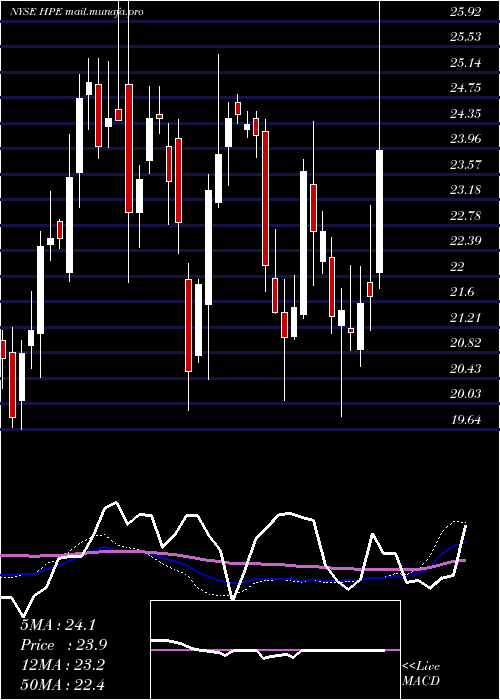The image size is (500, 700).
Task: Click the 19.64 price axis label
Action: coord(466,420)
